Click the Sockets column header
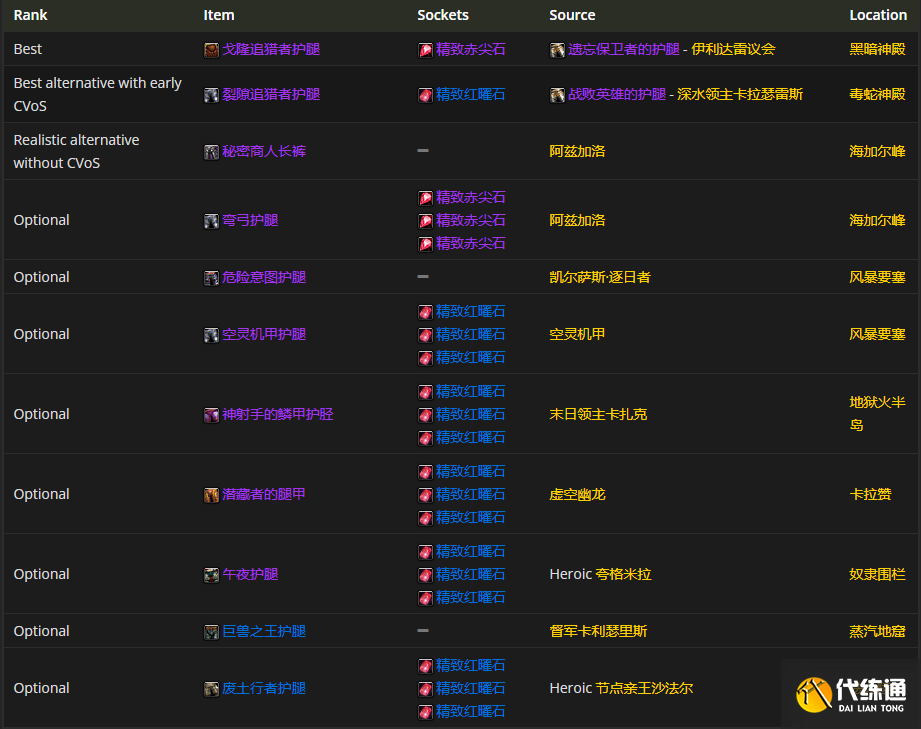This screenshot has height=729, width=921. tap(443, 15)
